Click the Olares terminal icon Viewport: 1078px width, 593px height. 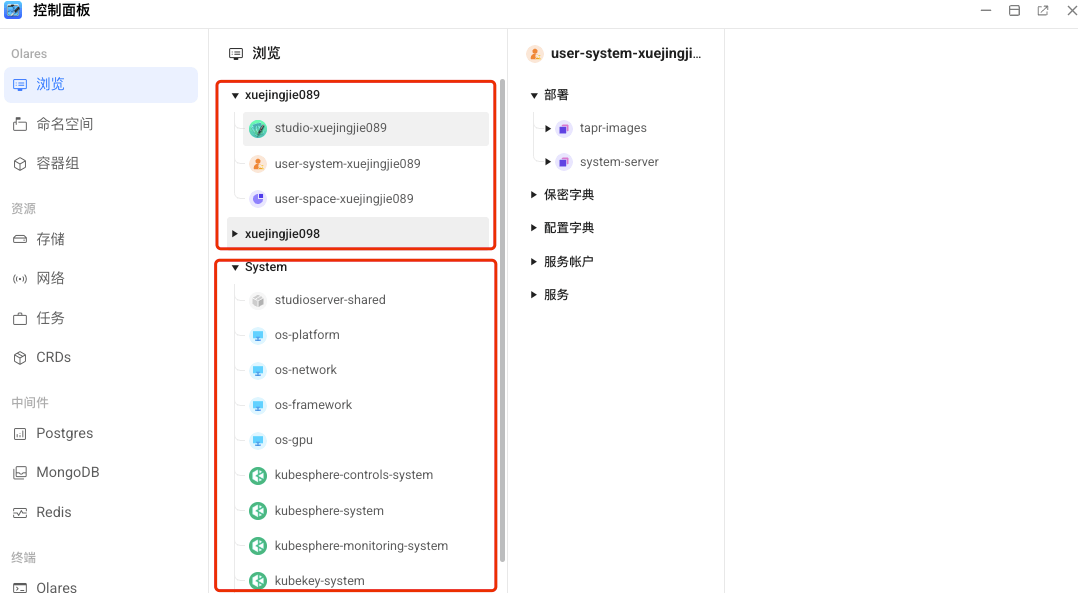pyautogui.click(x=20, y=587)
